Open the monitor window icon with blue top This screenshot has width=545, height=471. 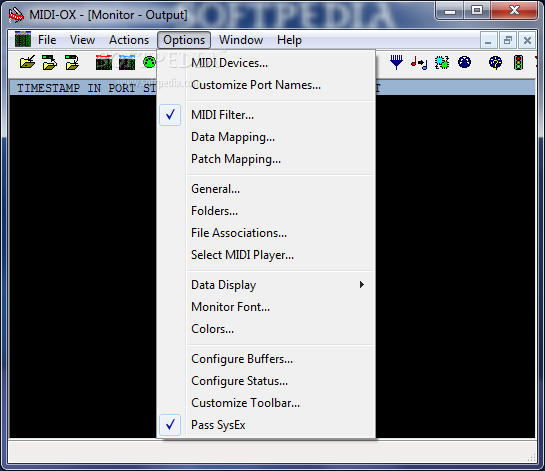coord(127,63)
